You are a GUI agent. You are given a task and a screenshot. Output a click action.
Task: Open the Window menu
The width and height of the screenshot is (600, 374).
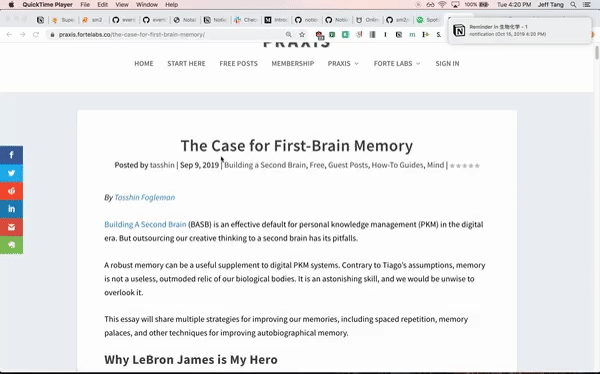[147, 5]
